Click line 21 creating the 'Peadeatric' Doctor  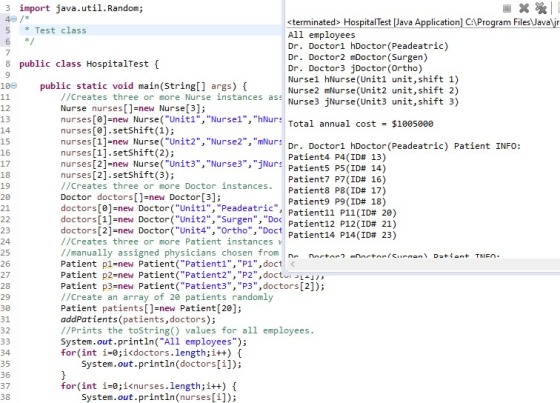click(x=171, y=208)
